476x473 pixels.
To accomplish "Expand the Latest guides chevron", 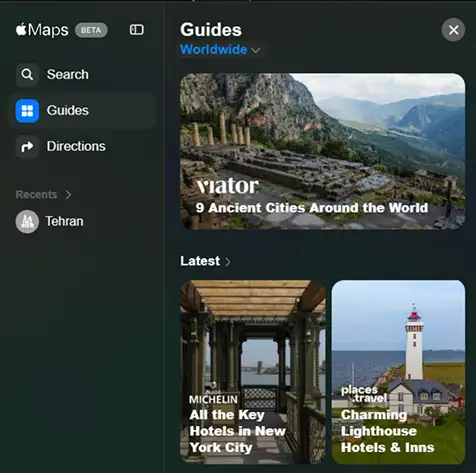I will coord(228,262).
